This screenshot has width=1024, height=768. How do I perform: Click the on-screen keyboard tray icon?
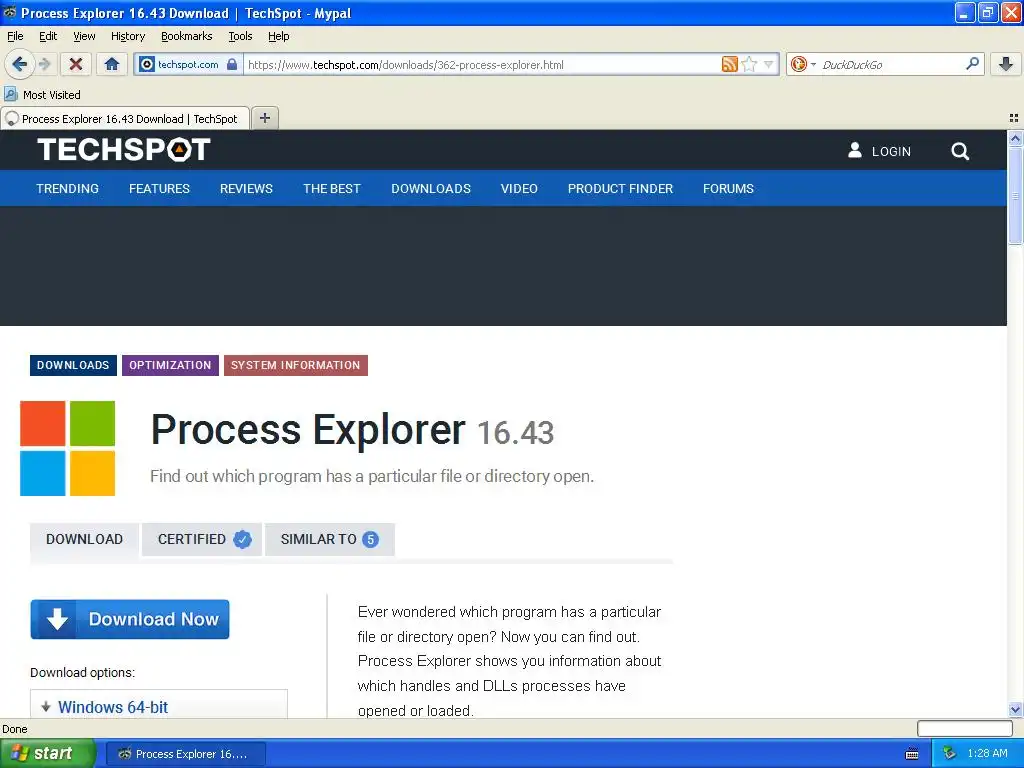coord(912,754)
